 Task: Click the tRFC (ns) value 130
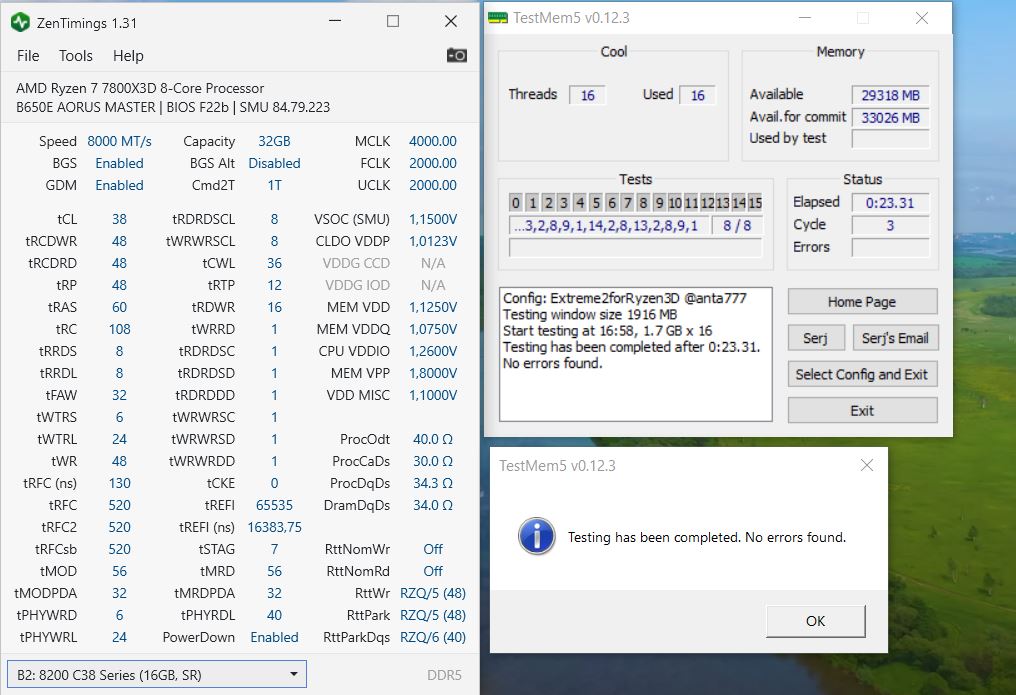pos(119,483)
